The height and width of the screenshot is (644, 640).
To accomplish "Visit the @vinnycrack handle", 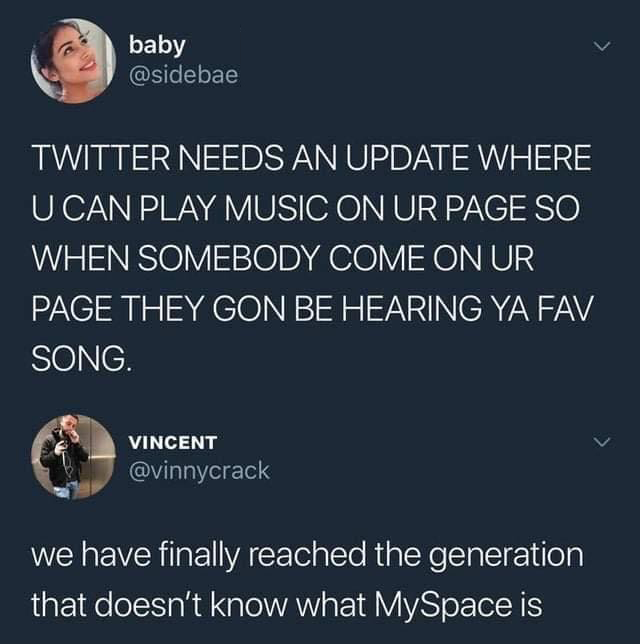I will click(199, 471).
